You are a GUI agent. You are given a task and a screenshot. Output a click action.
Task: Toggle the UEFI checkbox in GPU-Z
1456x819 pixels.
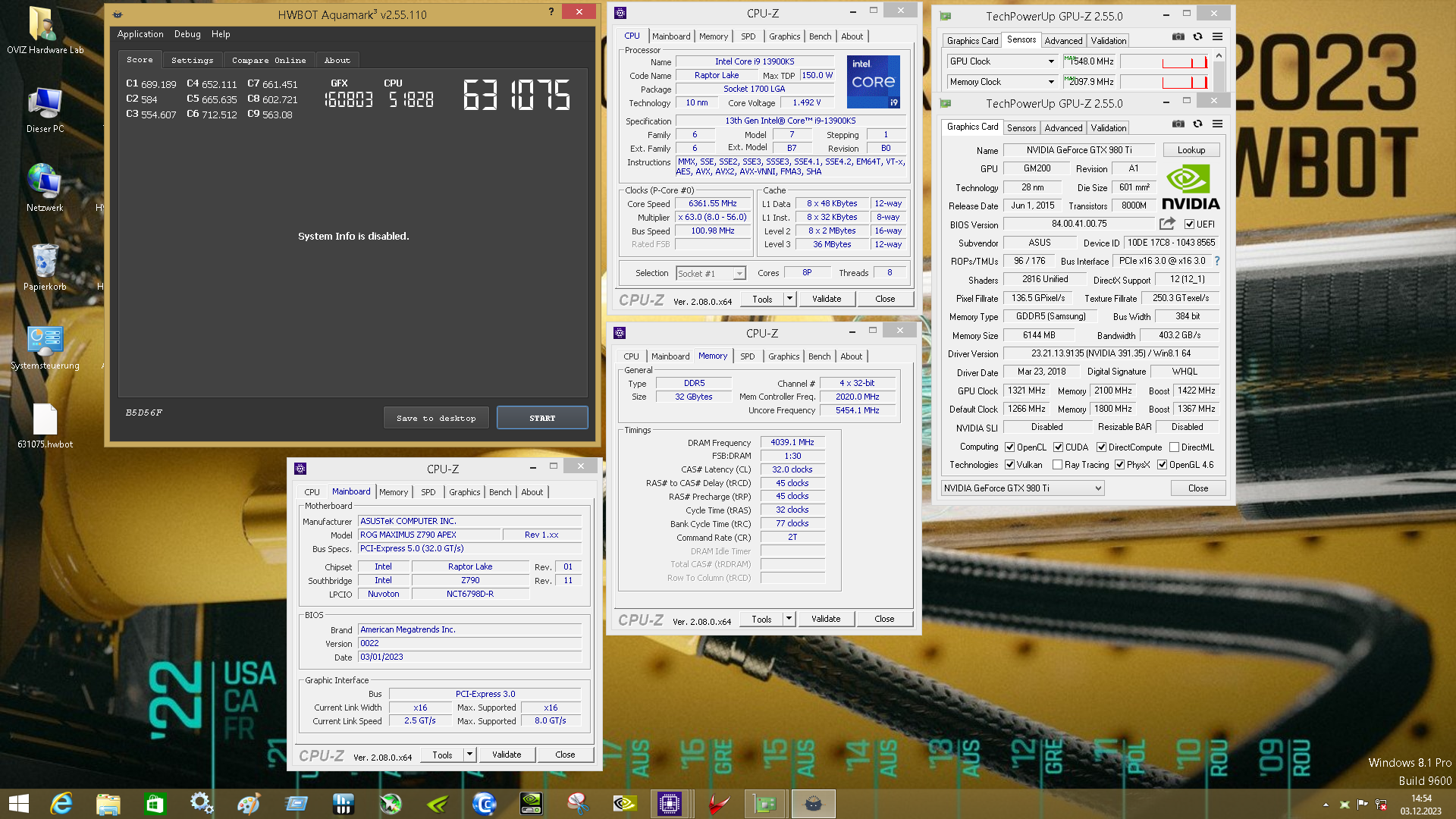(x=1189, y=224)
